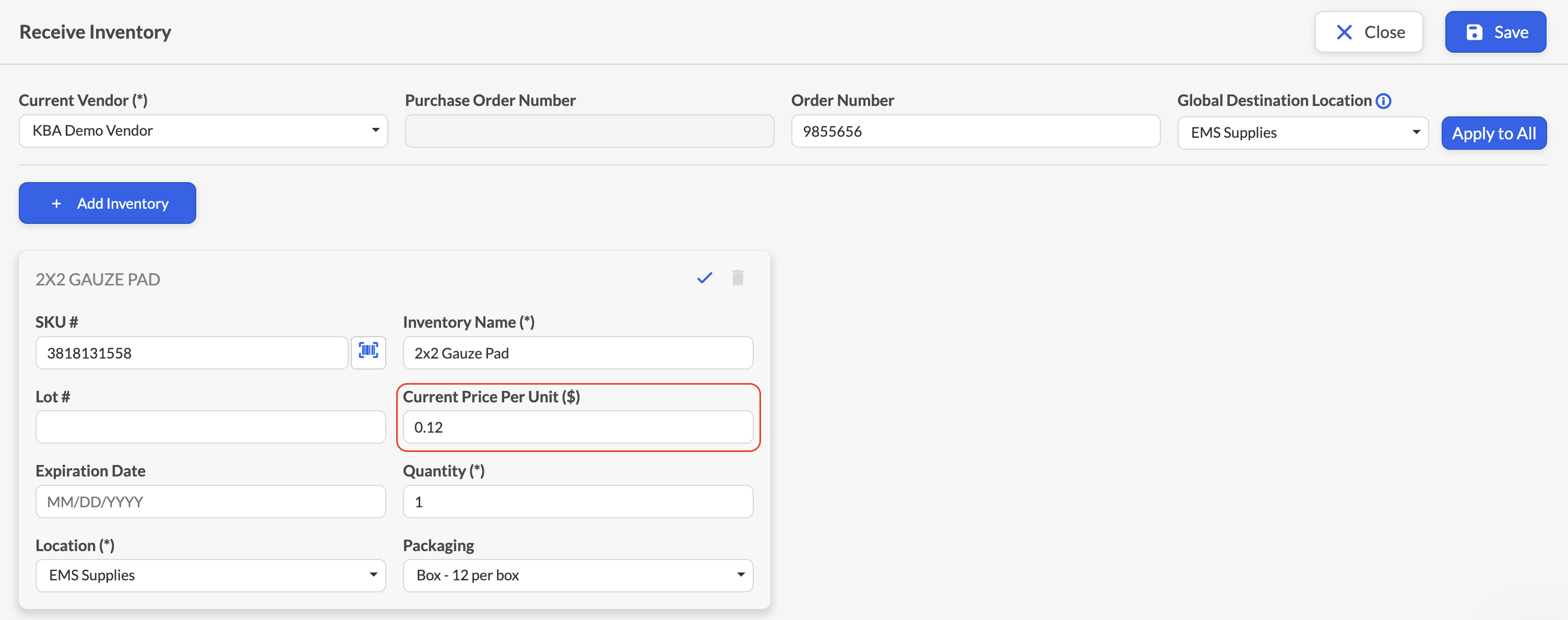The height and width of the screenshot is (620, 1568).
Task: Delete the 2X2 Gauze Pad entry via trash icon
Action: pyautogui.click(x=738, y=278)
